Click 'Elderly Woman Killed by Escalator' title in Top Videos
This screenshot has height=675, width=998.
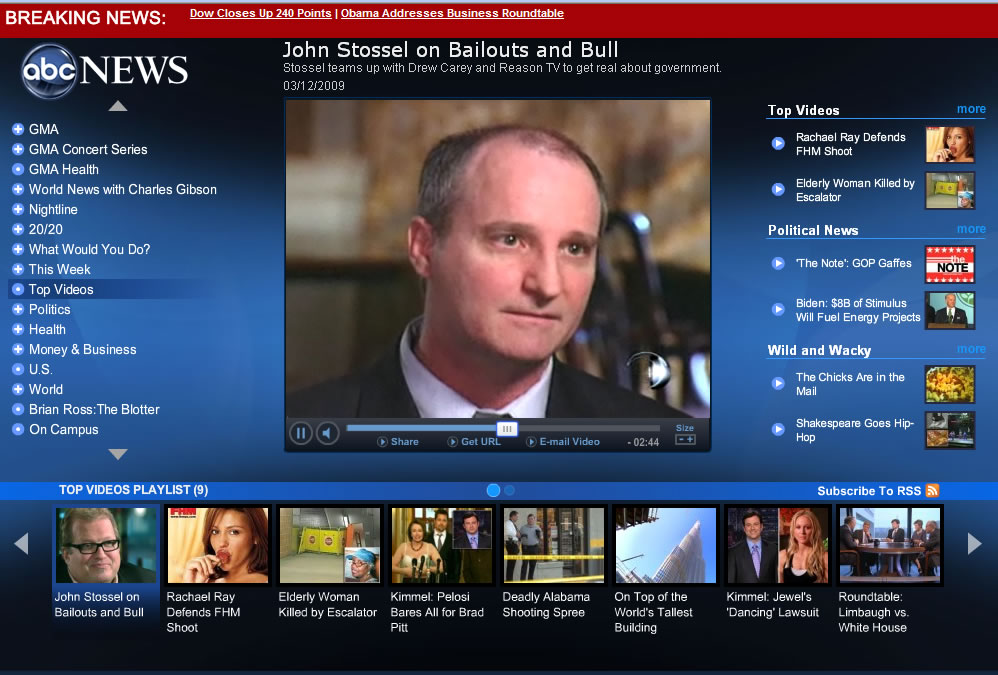pyautogui.click(x=855, y=190)
